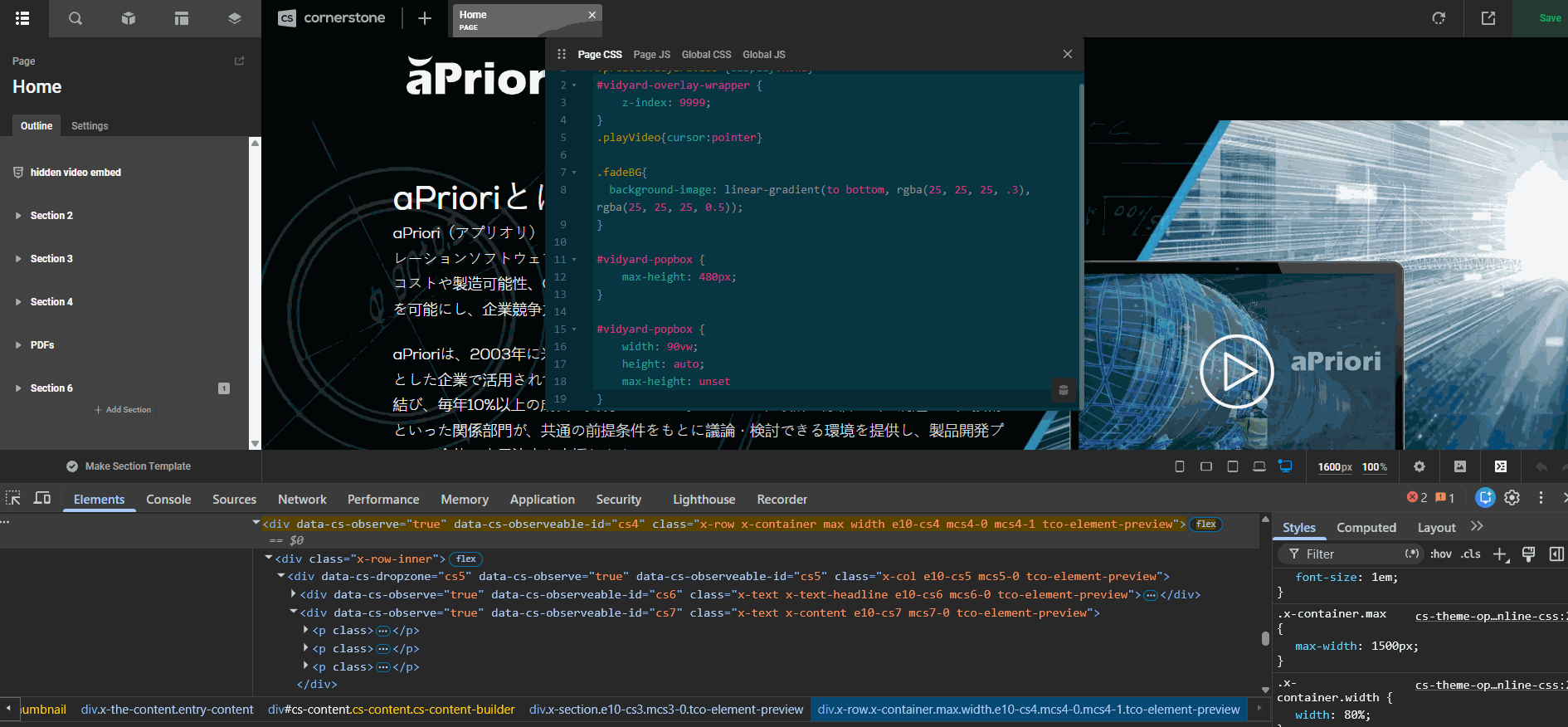The image size is (1568, 727).
Task: Open the page in a new window icon next to Save
Action: coord(1488,18)
